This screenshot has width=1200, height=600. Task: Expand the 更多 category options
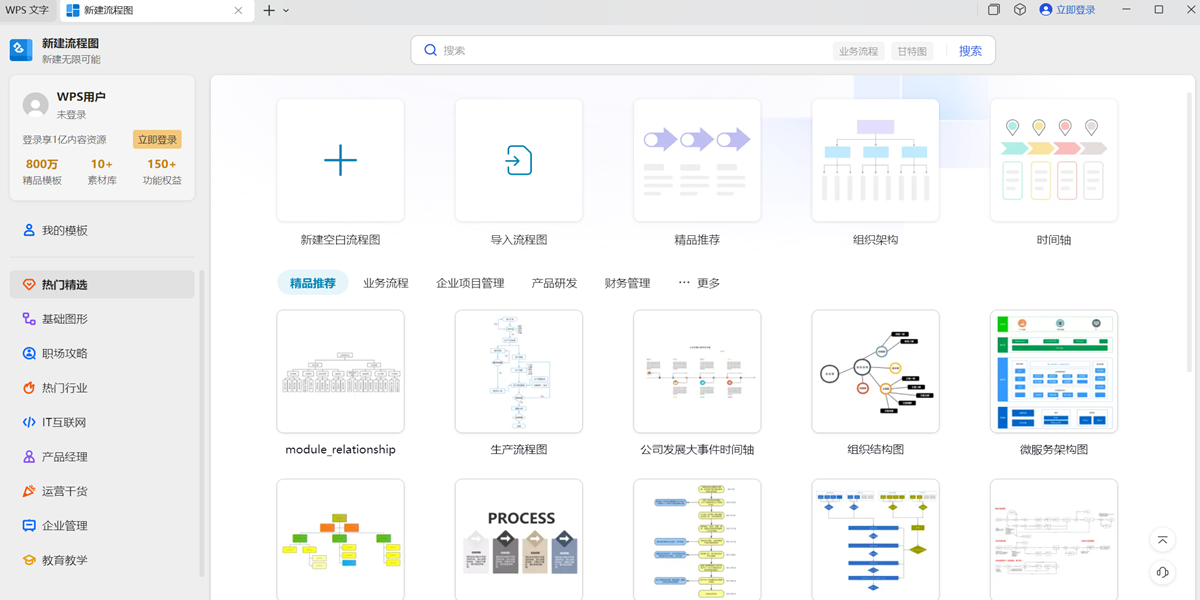pyautogui.click(x=699, y=283)
